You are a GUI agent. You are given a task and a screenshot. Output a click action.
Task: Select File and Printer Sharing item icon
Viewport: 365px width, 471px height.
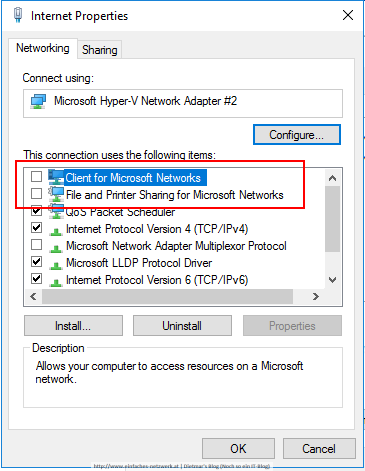[55, 194]
